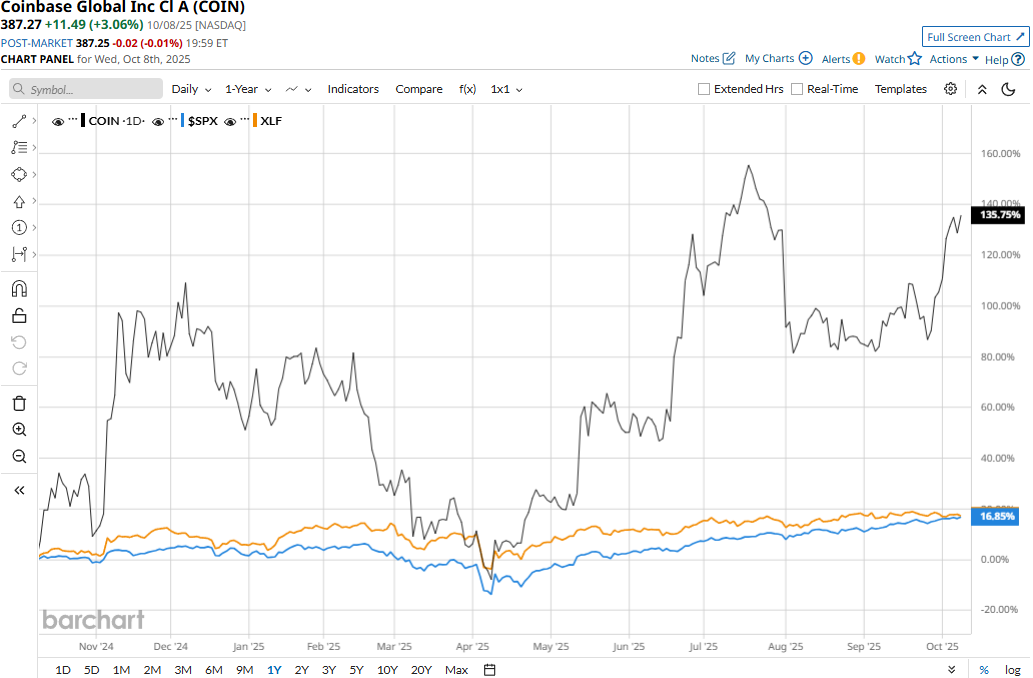Collapse the drawing toolbar
The image size is (1033, 678).
point(19,490)
